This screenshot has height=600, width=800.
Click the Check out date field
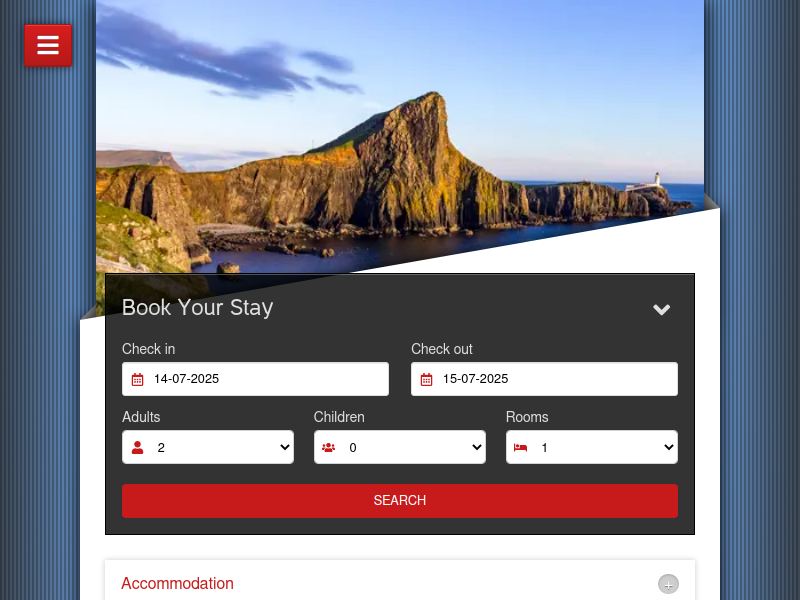point(544,379)
